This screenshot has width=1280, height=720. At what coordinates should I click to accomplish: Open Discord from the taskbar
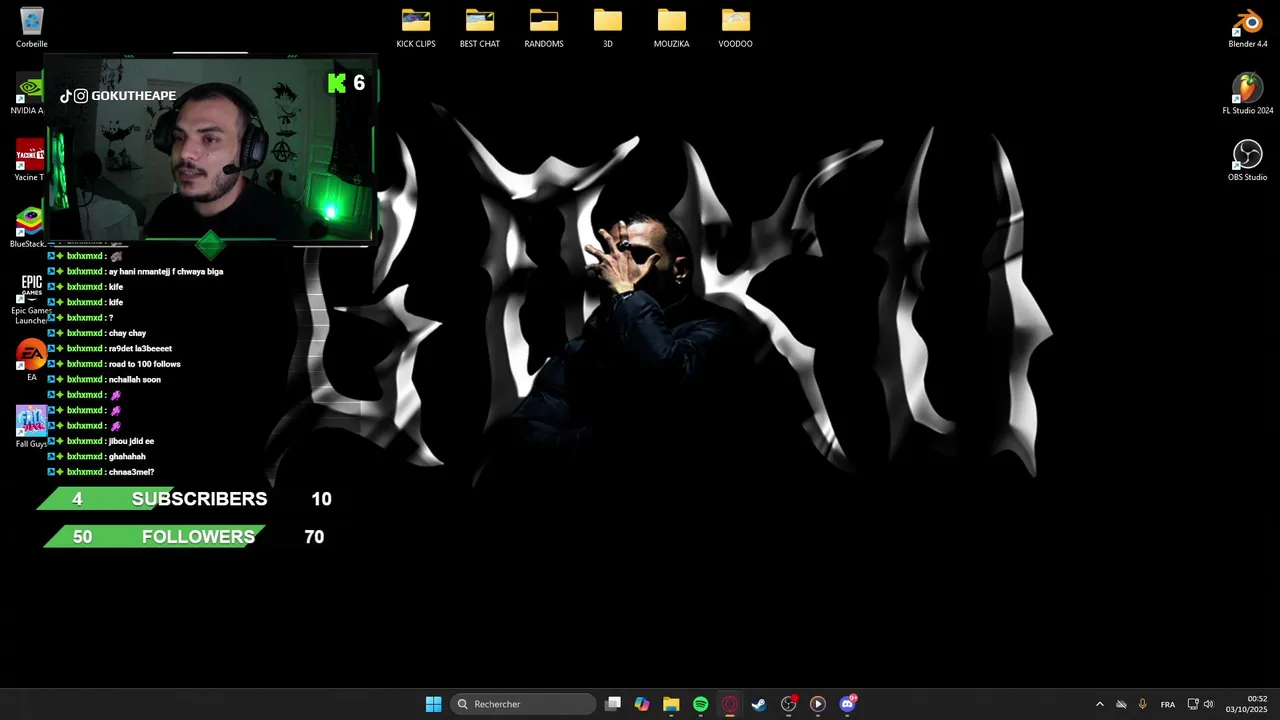848,704
